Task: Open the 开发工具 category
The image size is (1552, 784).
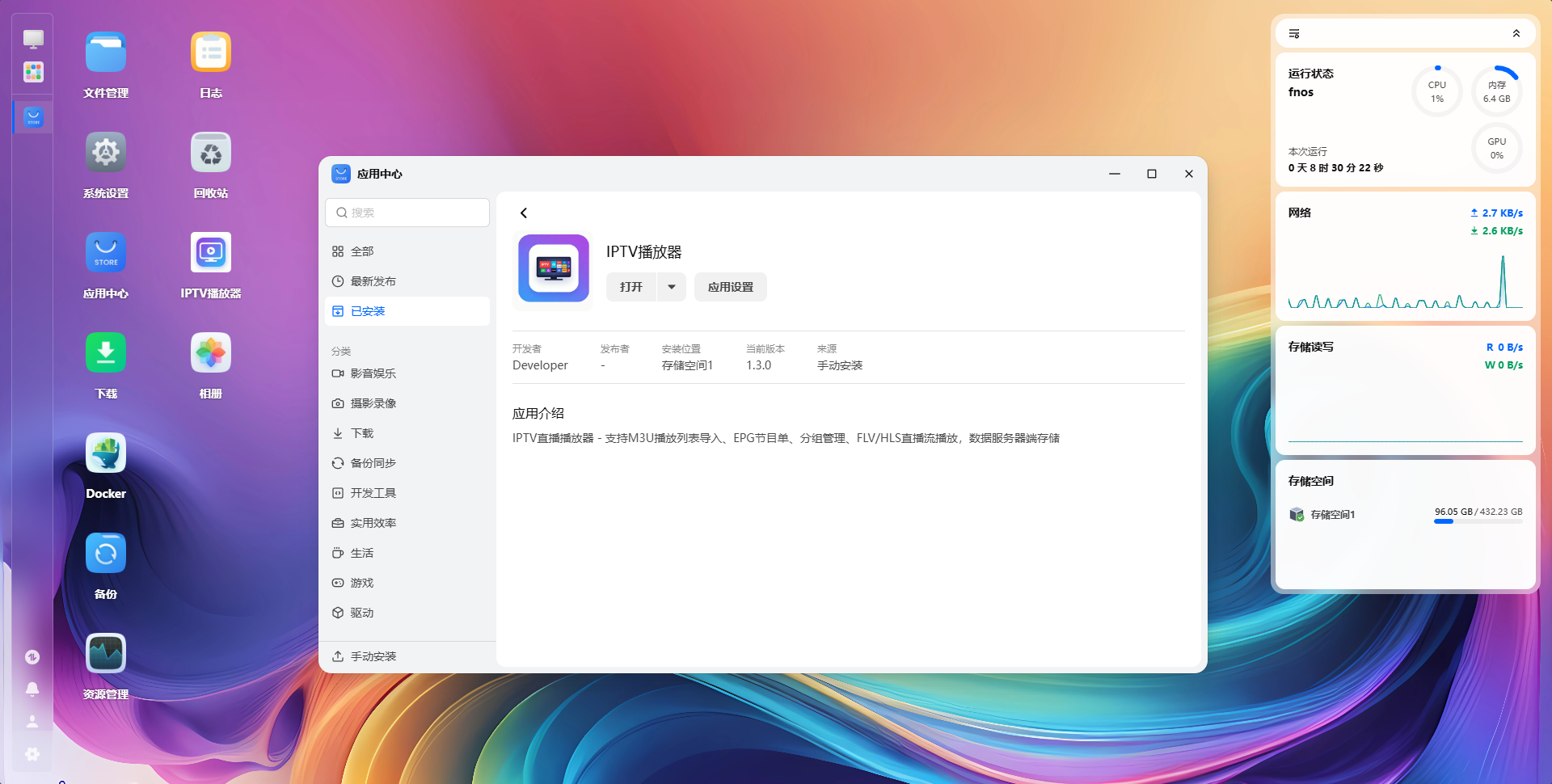Action: (x=407, y=493)
